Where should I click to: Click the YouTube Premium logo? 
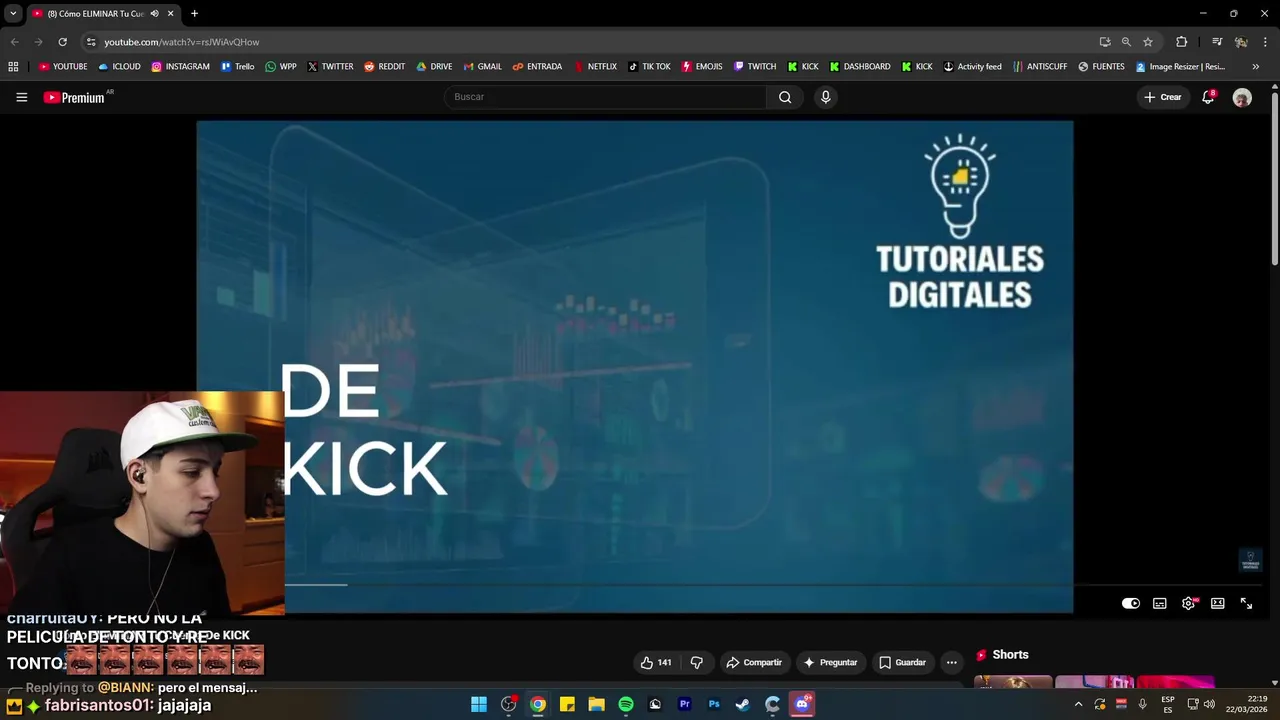point(74,97)
